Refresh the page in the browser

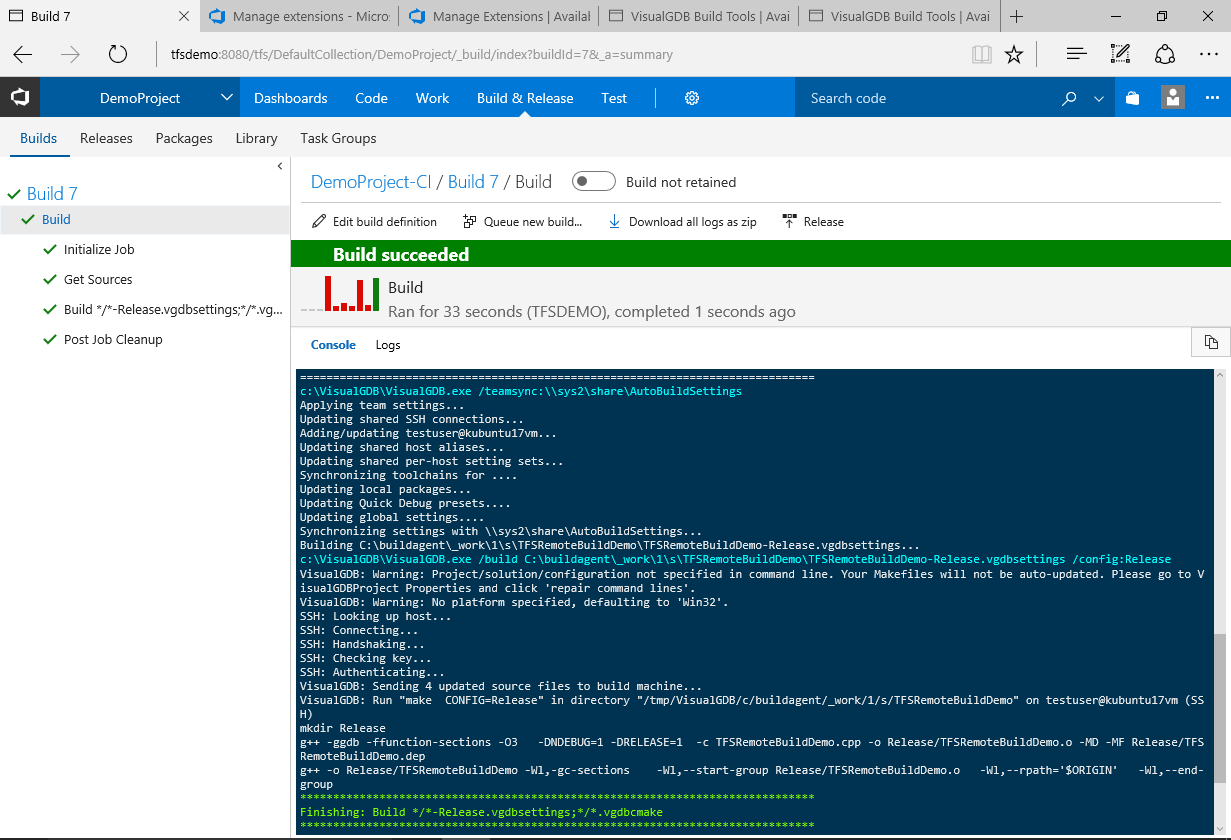118,55
